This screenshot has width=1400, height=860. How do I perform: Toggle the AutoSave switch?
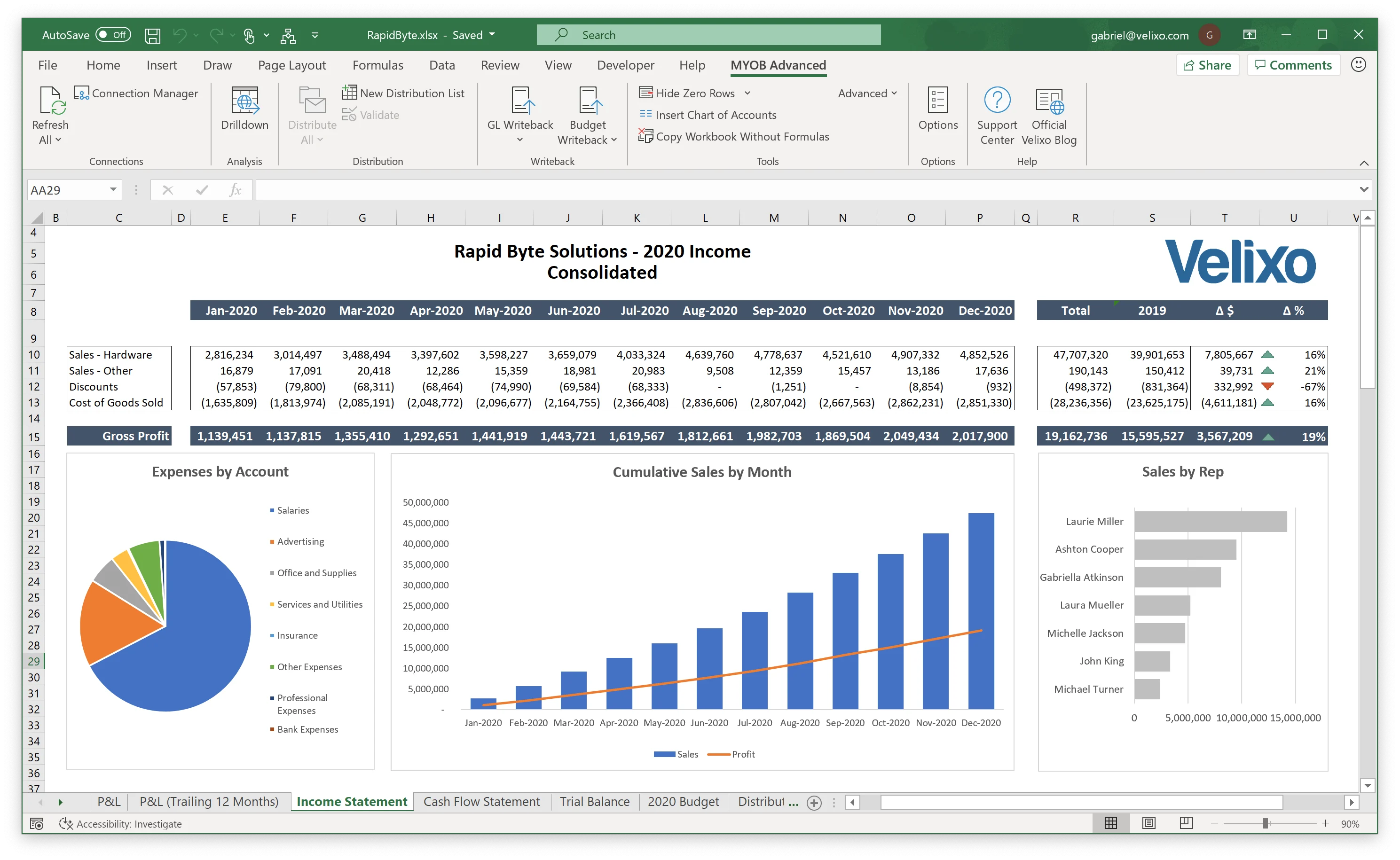pos(113,35)
